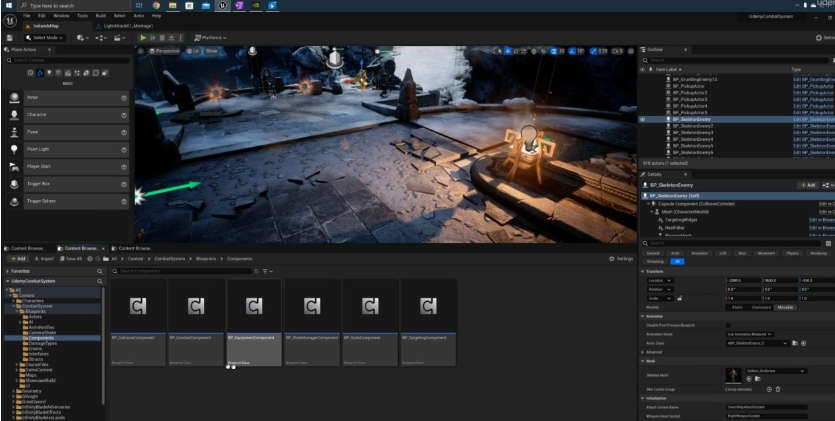Open the Build menu
835x421 pixels.
pyautogui.click(x=101, y=16)
